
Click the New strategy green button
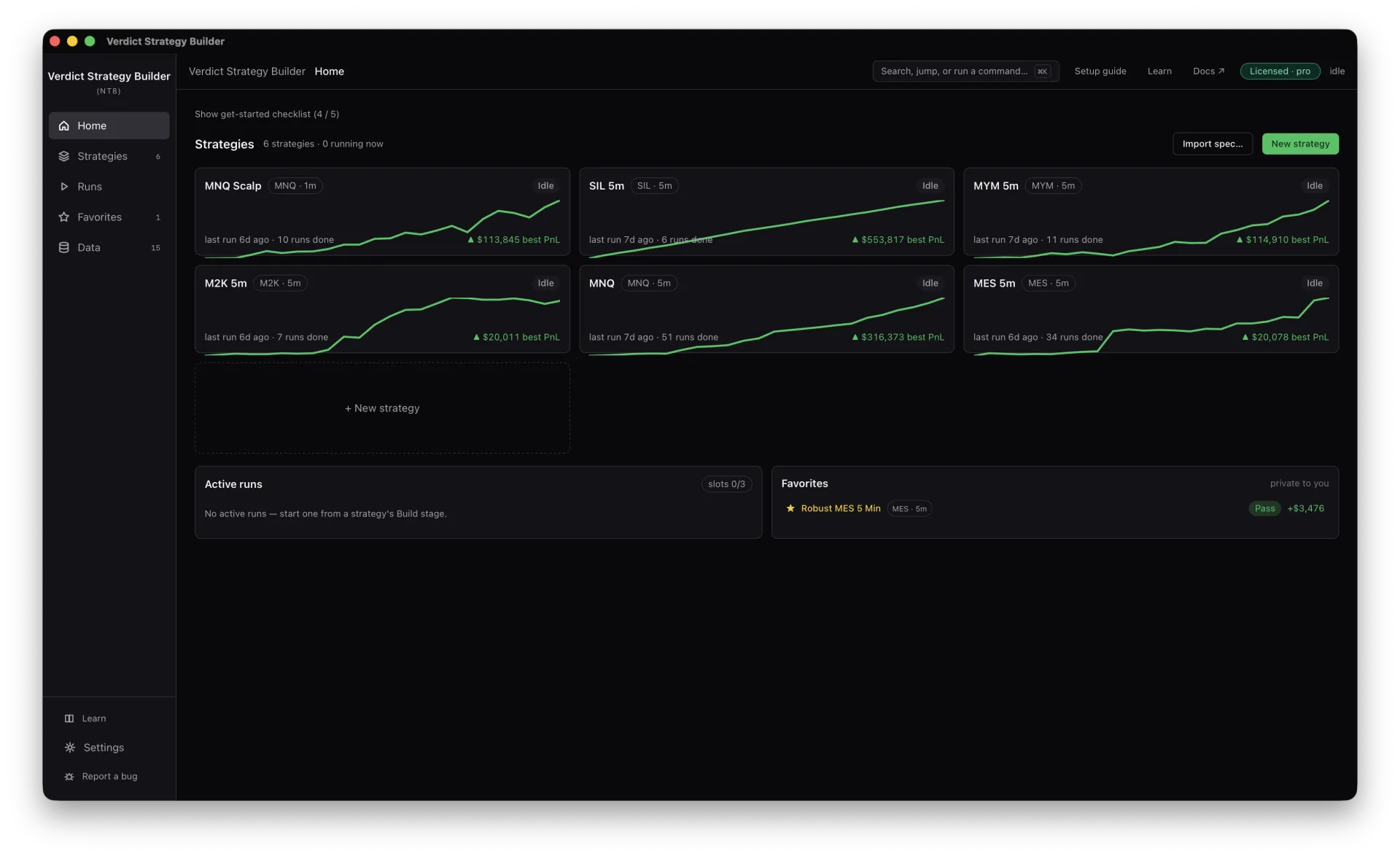pos(1300,144)
